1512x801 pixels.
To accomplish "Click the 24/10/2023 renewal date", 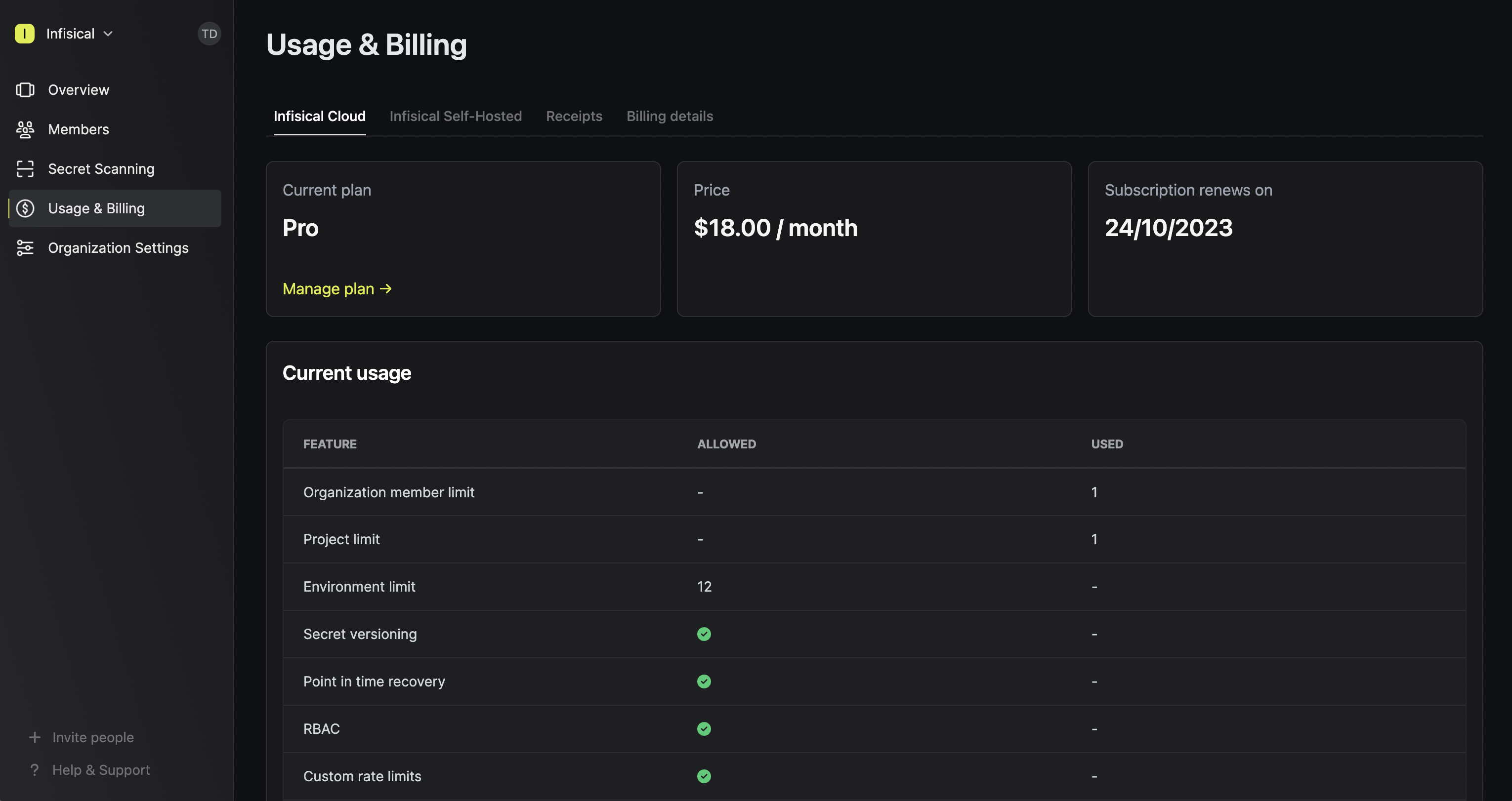I will coord(1169,228).
